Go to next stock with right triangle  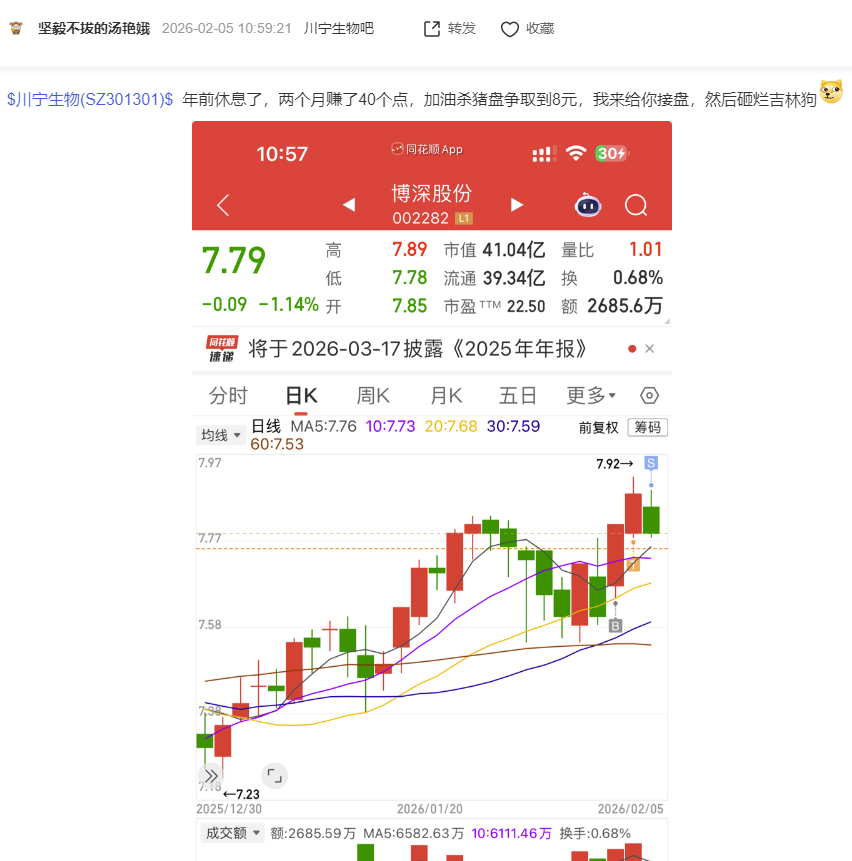(517, 205)
